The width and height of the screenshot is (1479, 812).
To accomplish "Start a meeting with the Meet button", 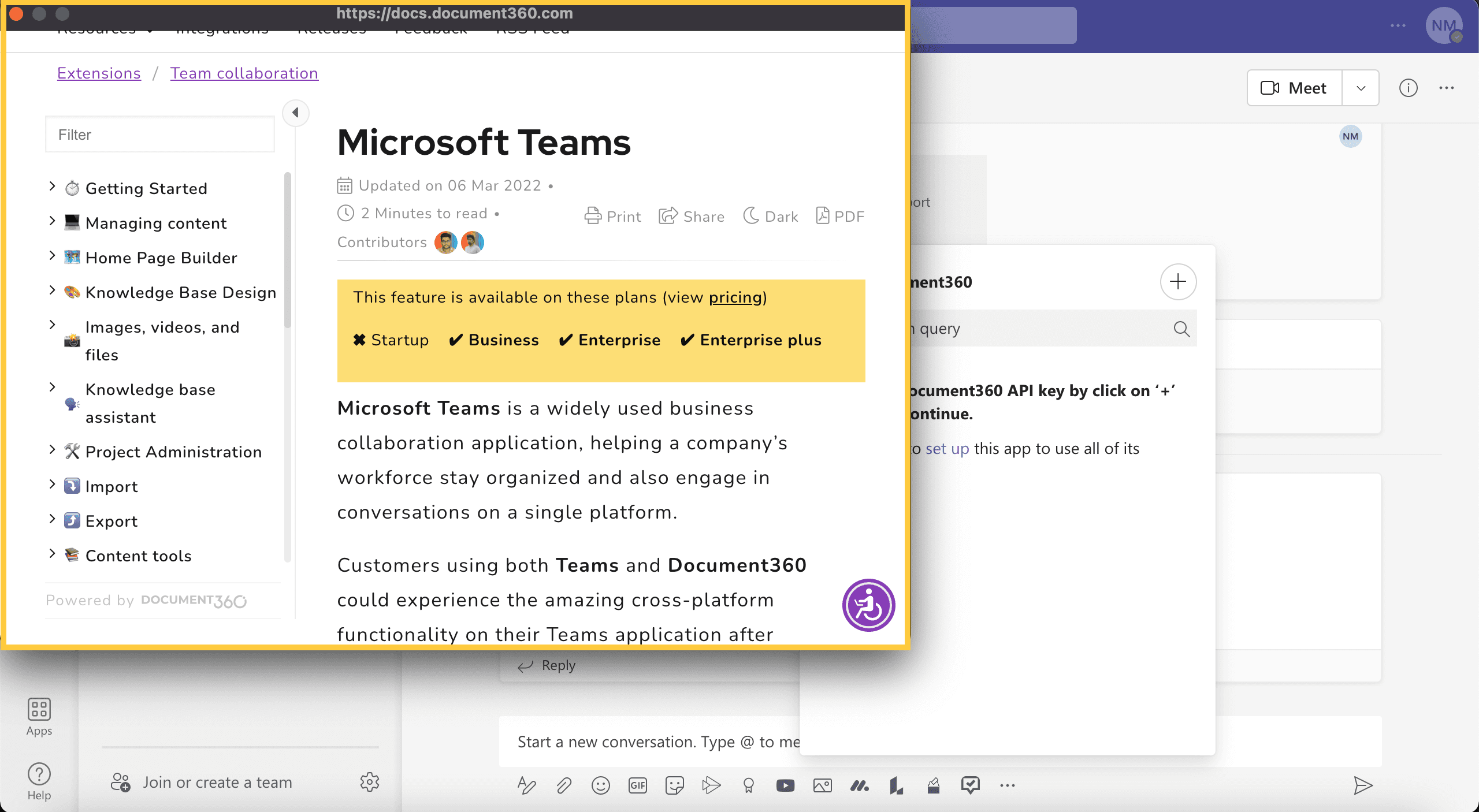I will click(1294, 88).
